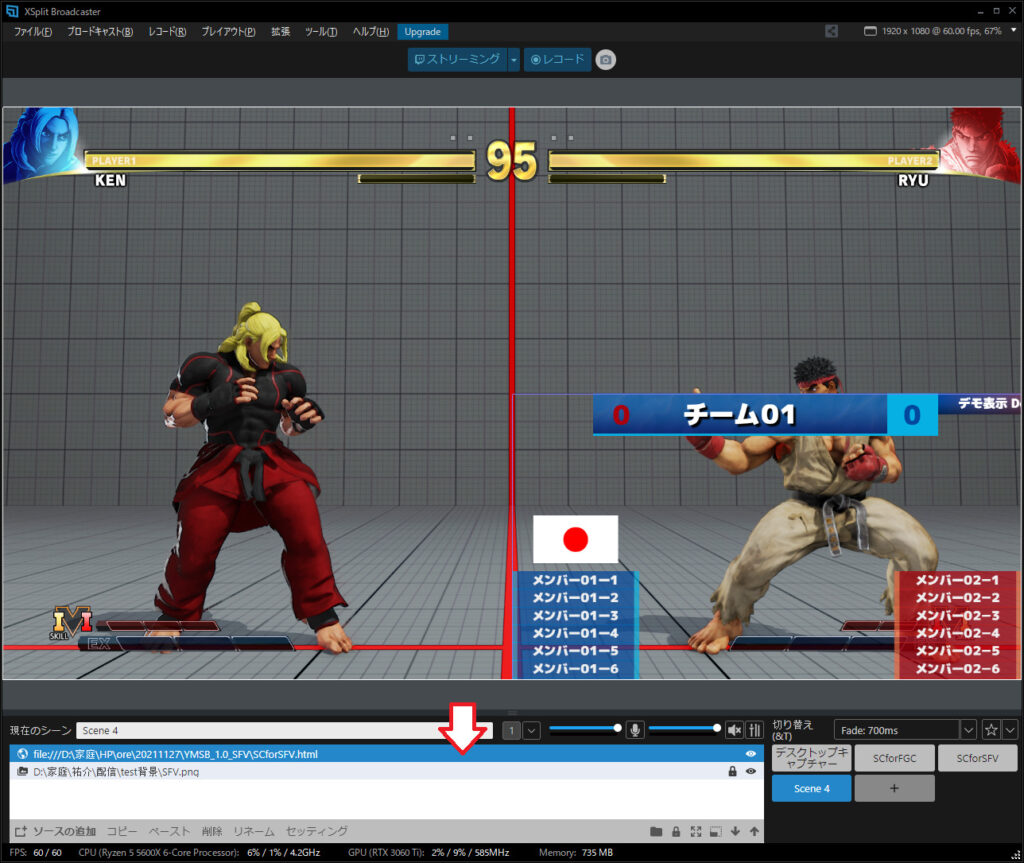This screenshot has width=1024, height=863.
Task: Click the favorite star transition icon
Action: (x=991, y=730)
